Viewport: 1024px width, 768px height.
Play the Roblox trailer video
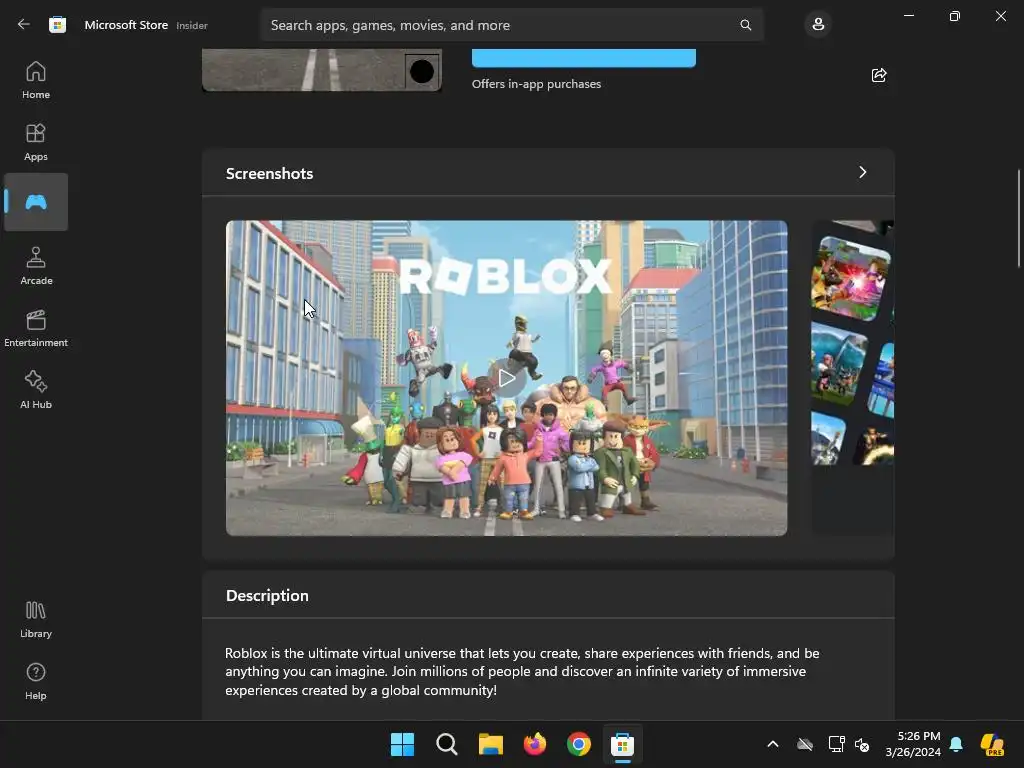coord(506,377)
